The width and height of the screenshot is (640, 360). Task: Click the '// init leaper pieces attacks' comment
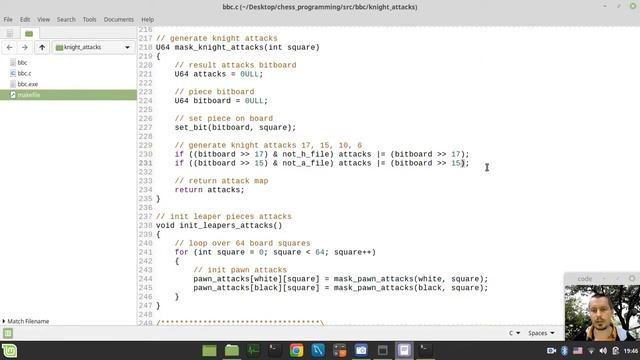click(224, 216)
